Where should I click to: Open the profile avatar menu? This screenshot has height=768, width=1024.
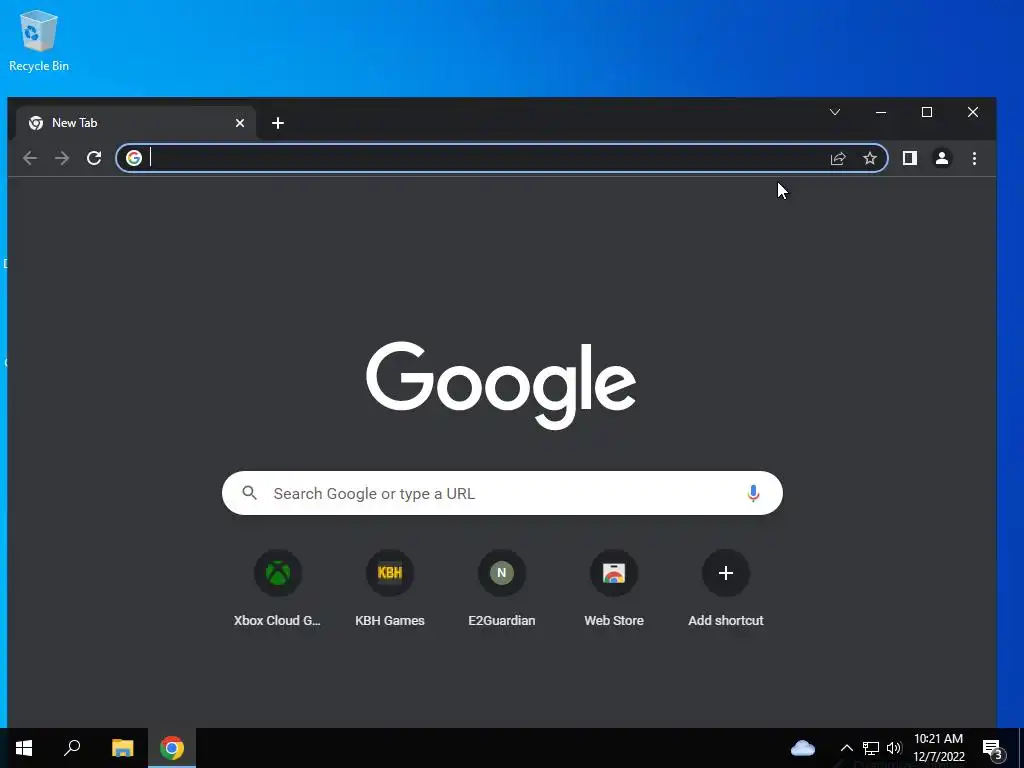click(942, 158)
